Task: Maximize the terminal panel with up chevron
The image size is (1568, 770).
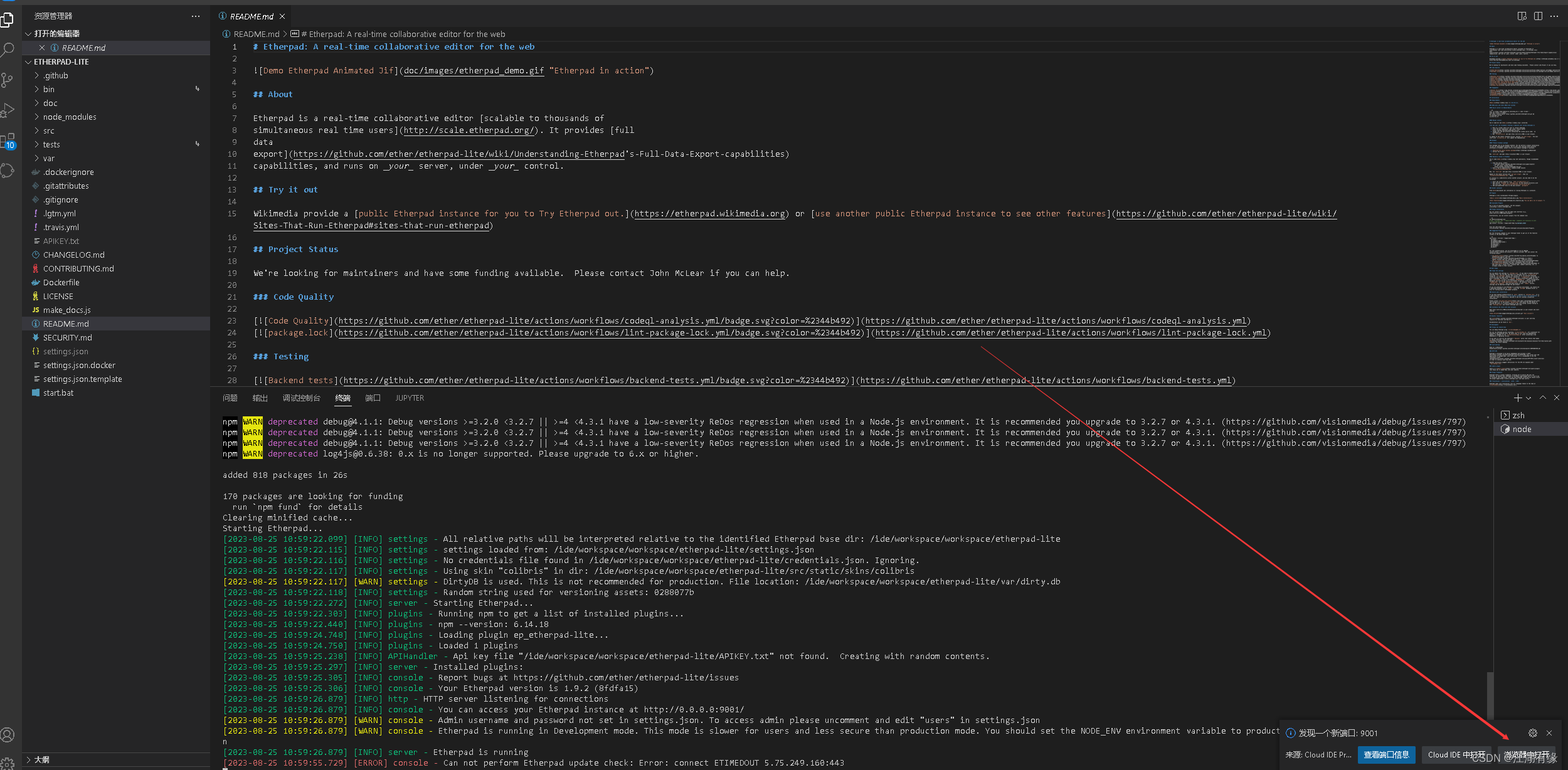Action: pyautogui.click(x=1543, y=398)
